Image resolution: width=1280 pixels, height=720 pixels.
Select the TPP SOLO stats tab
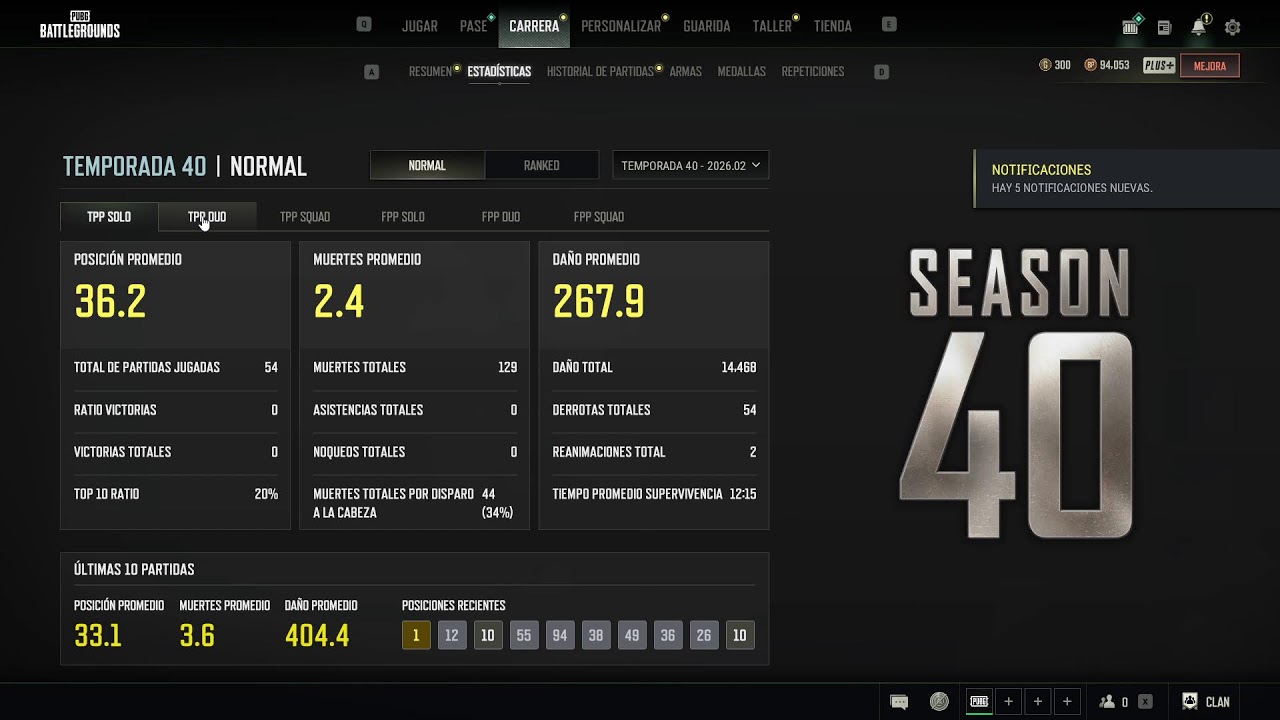[x=109, y=217]
